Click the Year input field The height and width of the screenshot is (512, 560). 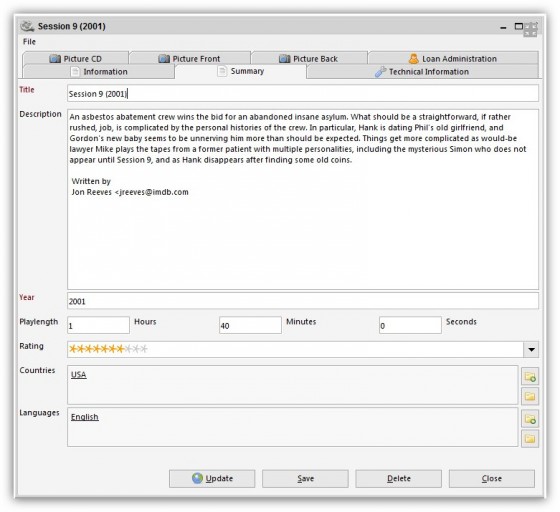coord(303,301)
